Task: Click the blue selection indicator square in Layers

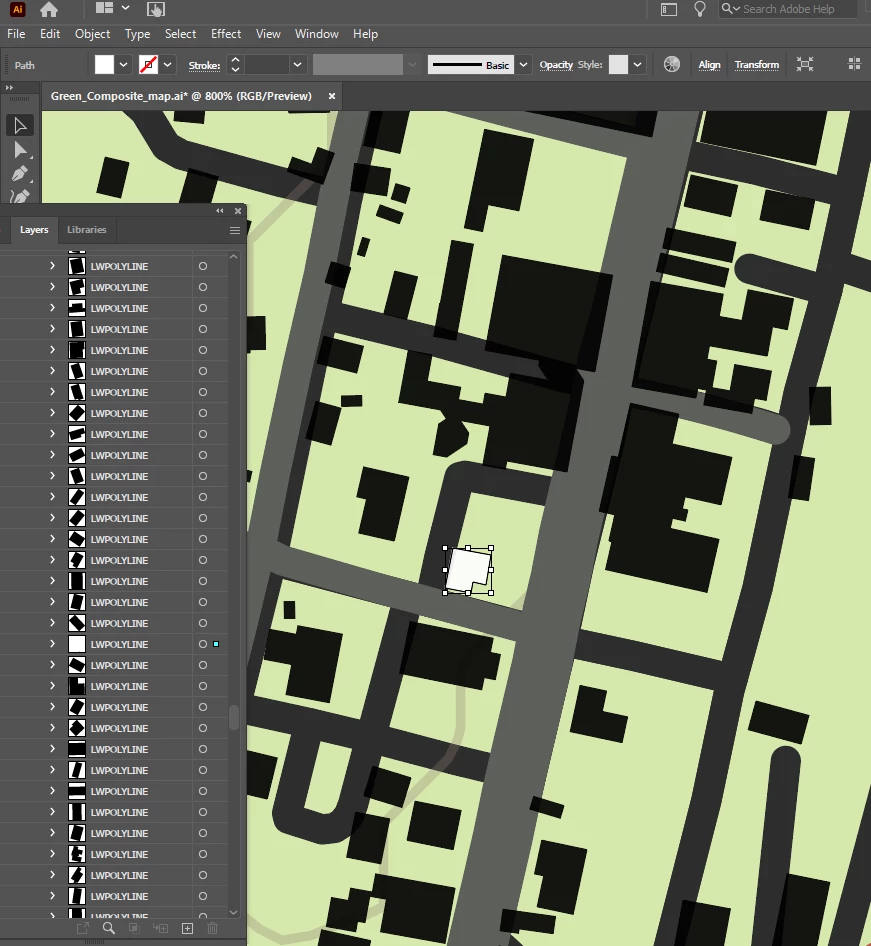Action: click(x=216, y=644)
